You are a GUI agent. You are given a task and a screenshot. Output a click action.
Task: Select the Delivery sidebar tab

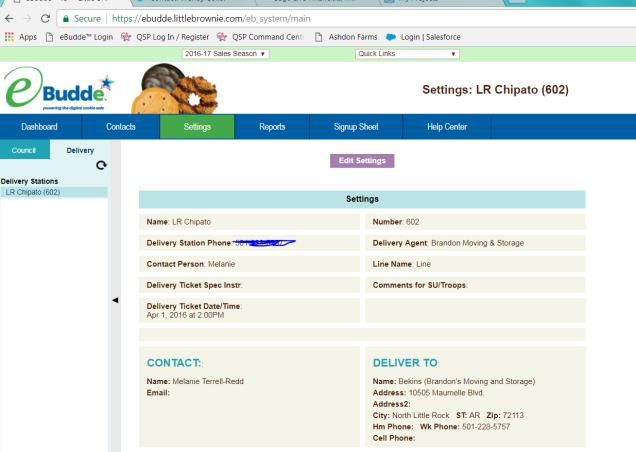point(80,150)
